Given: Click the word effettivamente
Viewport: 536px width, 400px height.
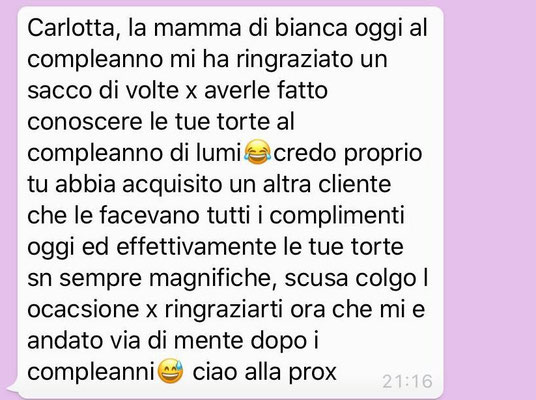Looking at the screenshot, I should pos(196,246).
